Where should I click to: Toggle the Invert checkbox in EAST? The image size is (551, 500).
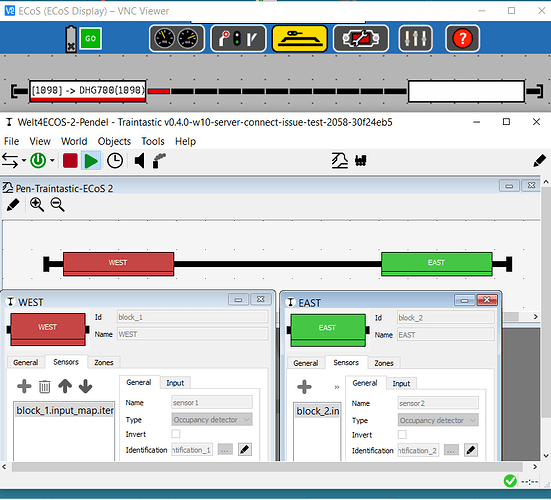(402, 435)
